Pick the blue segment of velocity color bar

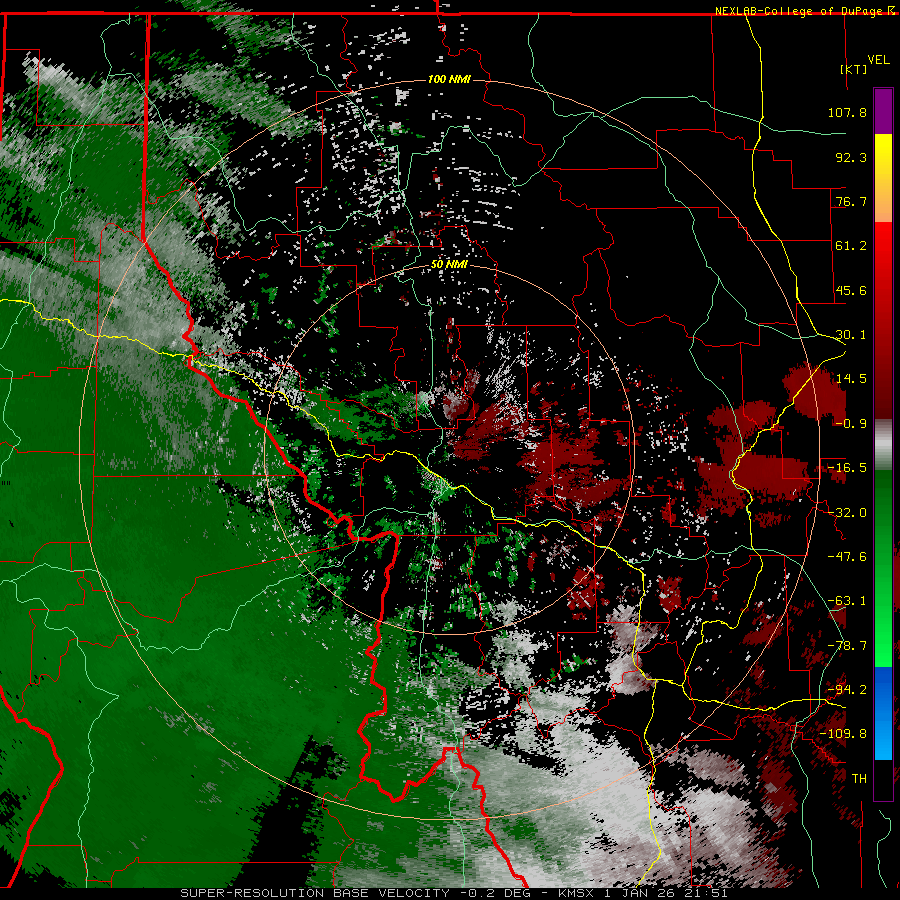pyautogui.click(x=883, y=713)
